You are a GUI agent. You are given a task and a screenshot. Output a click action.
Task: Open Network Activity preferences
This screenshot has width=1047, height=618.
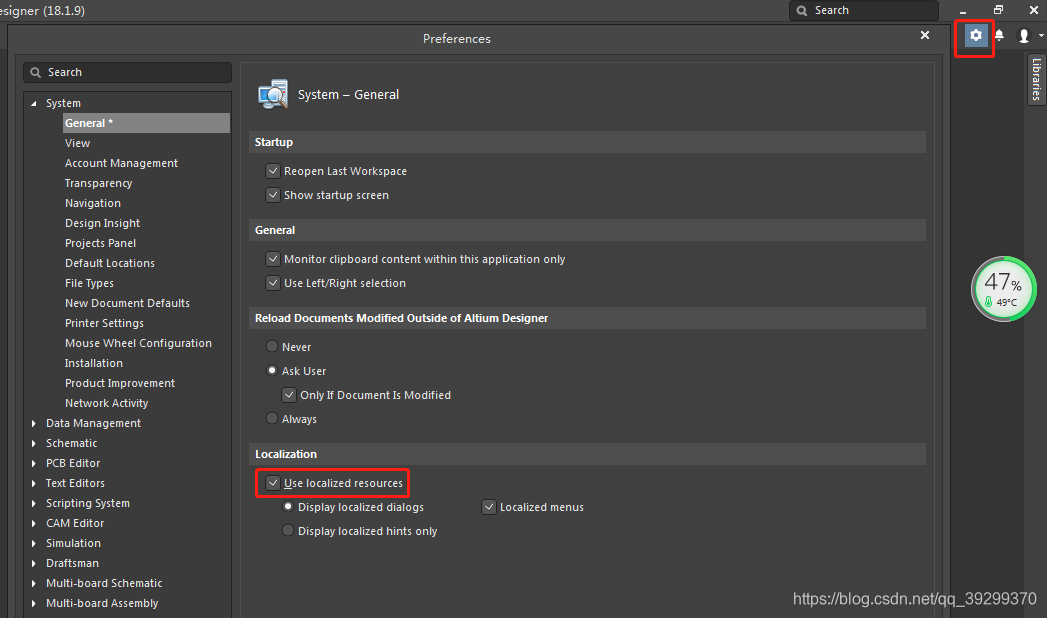pos(106,403)
